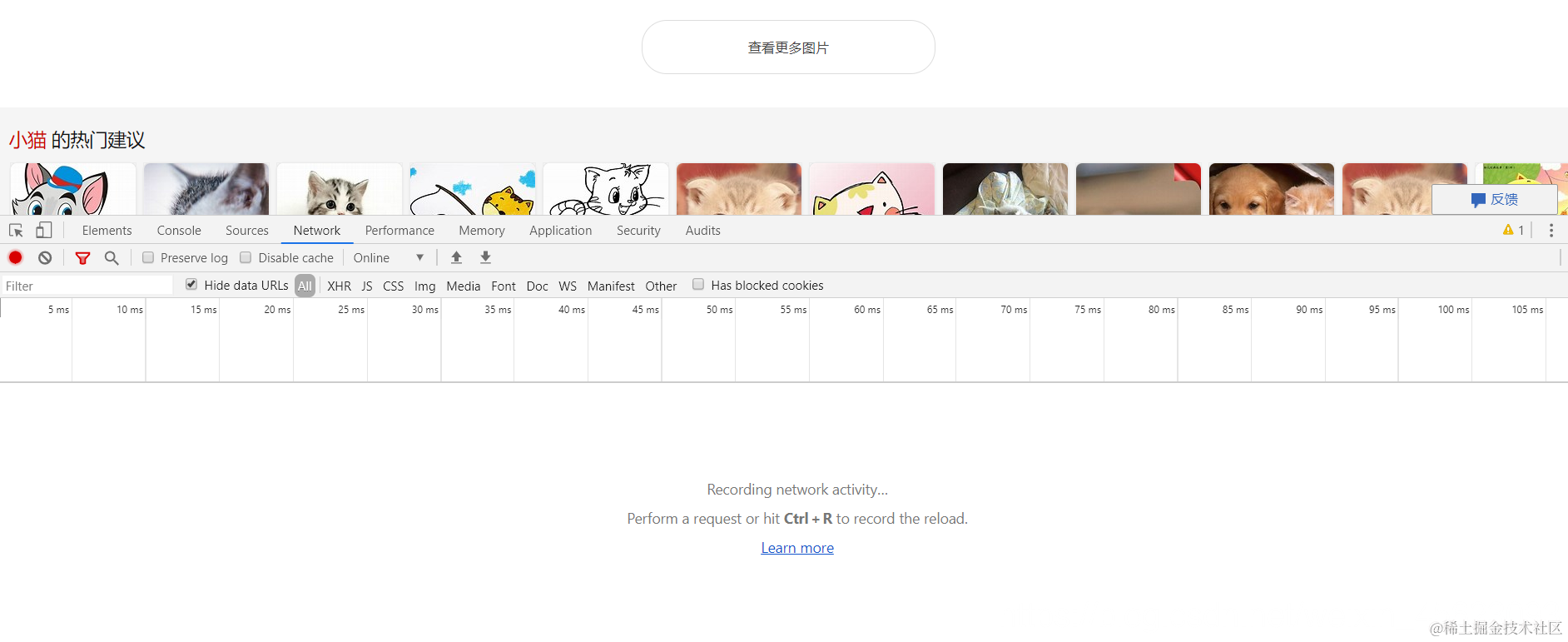The height and width of the screenshot is (642, 1568).
Task: Click the 小猫 keyword in heading
Action: [x=27, y=140]
